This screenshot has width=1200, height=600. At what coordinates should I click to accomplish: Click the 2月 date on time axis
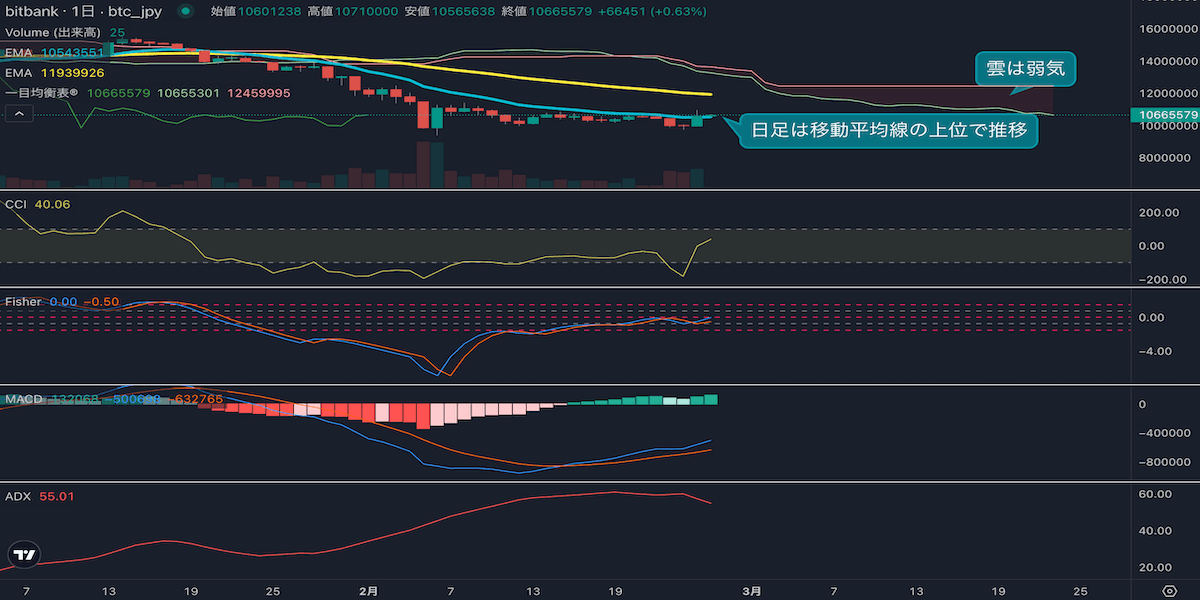[x=368, y=591]
